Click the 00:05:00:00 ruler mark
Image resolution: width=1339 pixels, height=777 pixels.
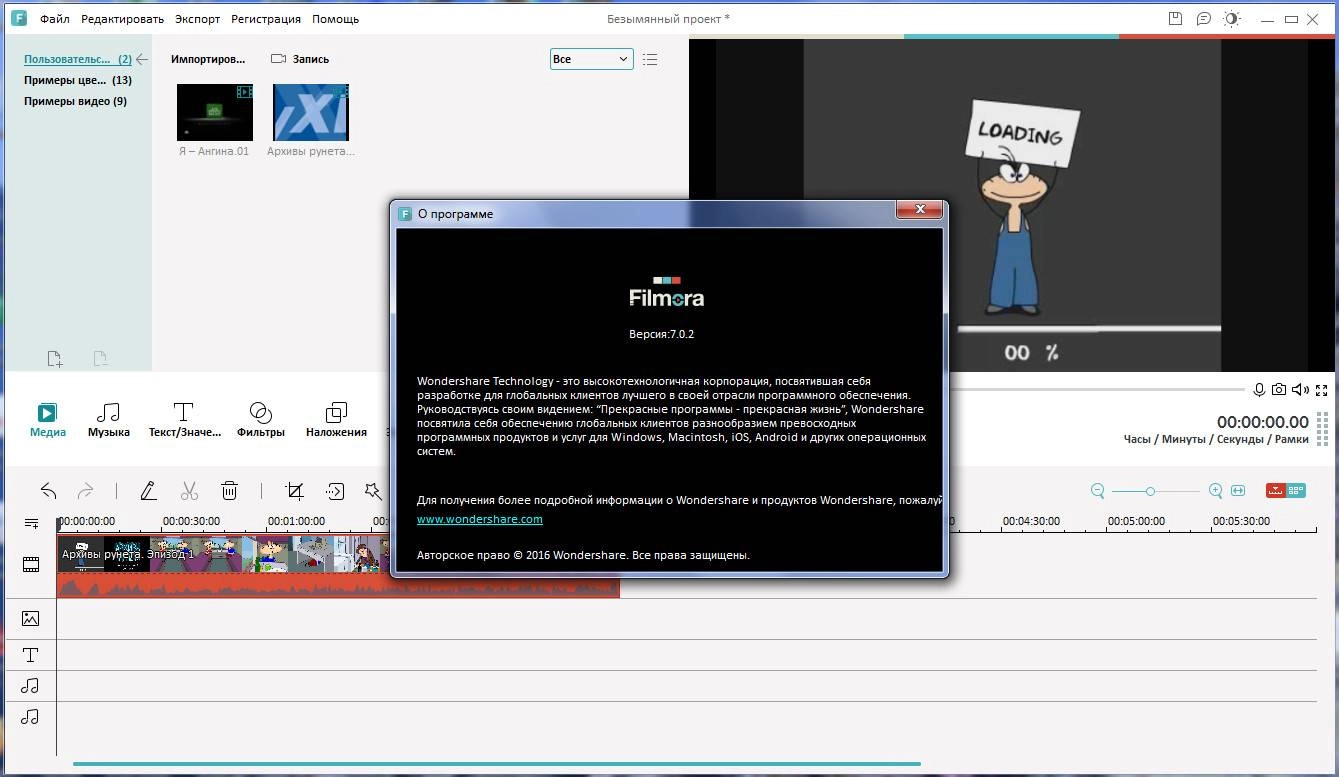pos(1136,521)
